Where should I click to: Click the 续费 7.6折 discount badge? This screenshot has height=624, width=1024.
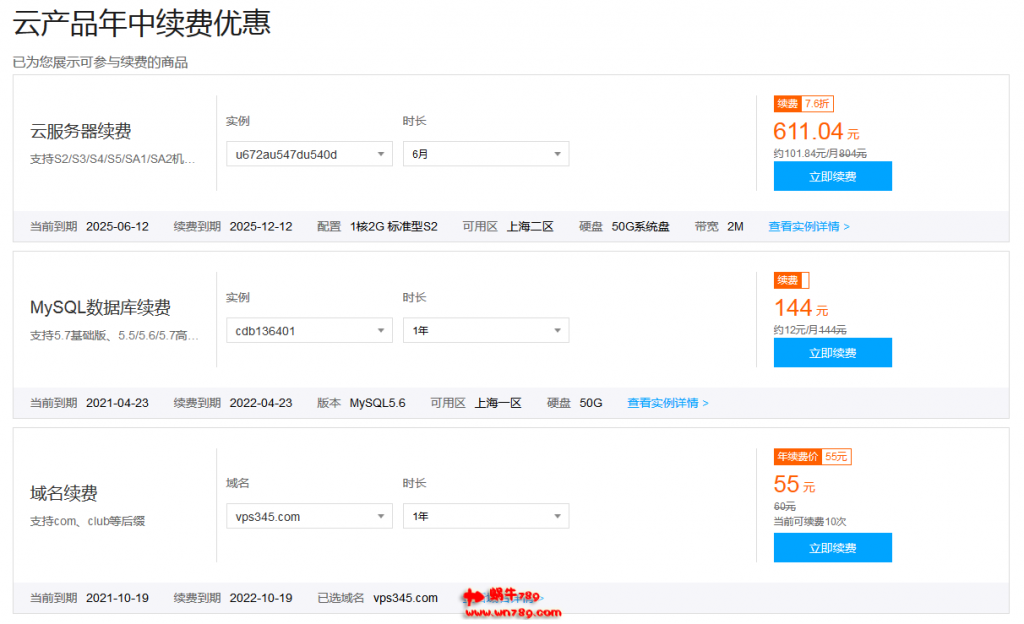803,104
